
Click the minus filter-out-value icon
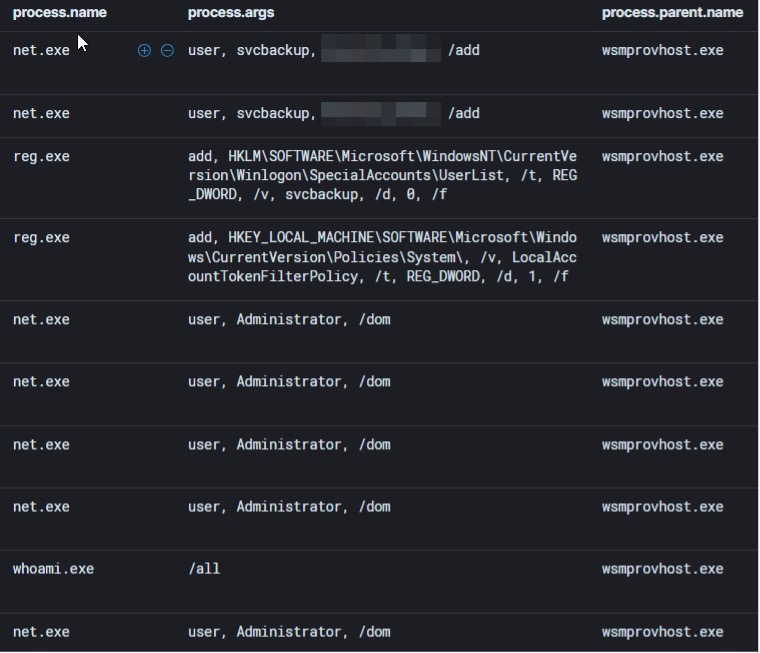coord(167,50)
